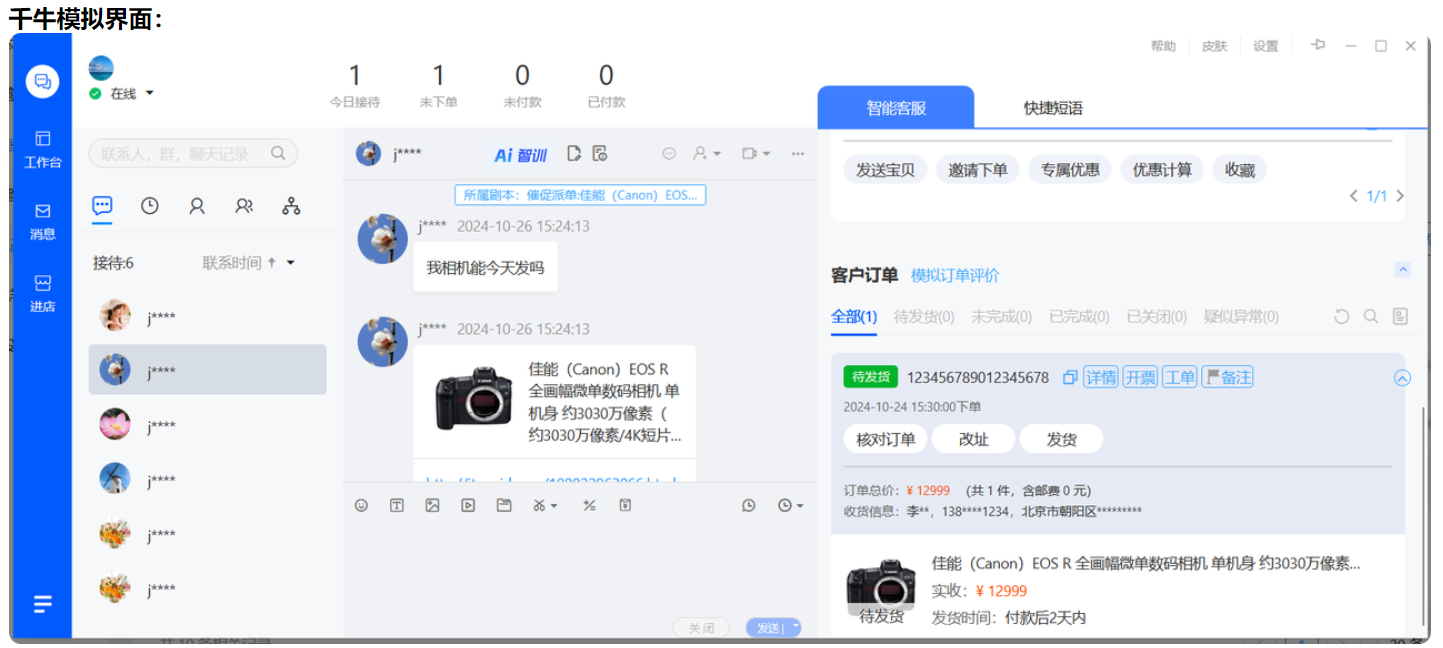Viewport: 1443px width, 648px height.
Task: Click the text format T icon
Action: (x=397, y=505)
